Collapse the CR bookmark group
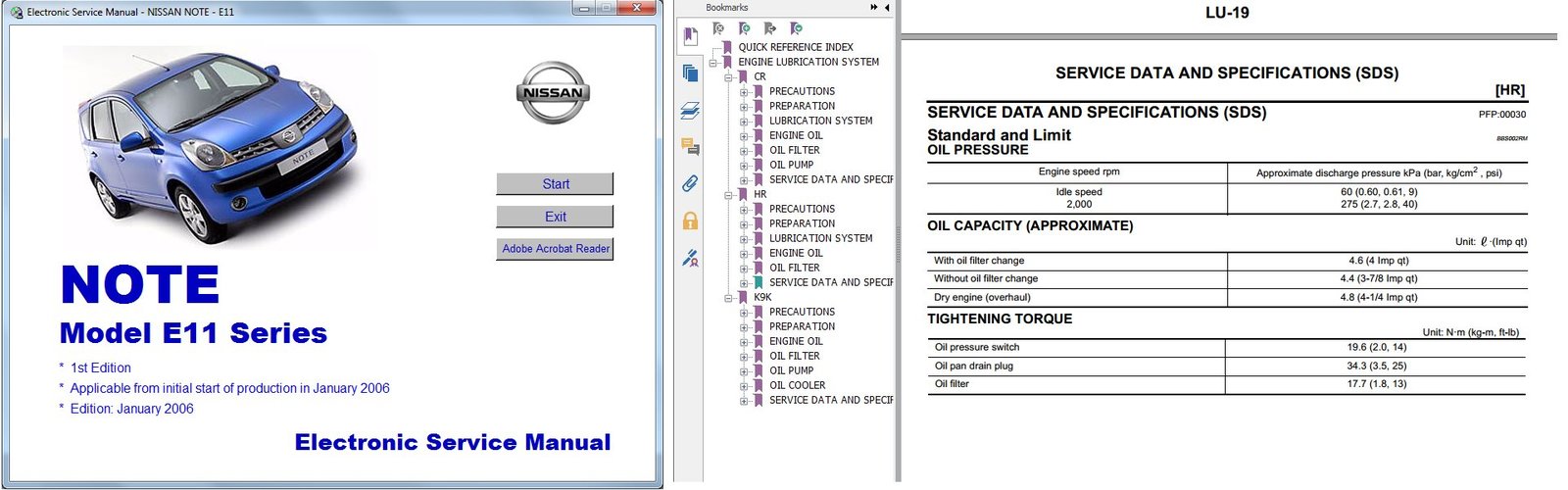This screenshot has height=490, width=1568. 728,76
